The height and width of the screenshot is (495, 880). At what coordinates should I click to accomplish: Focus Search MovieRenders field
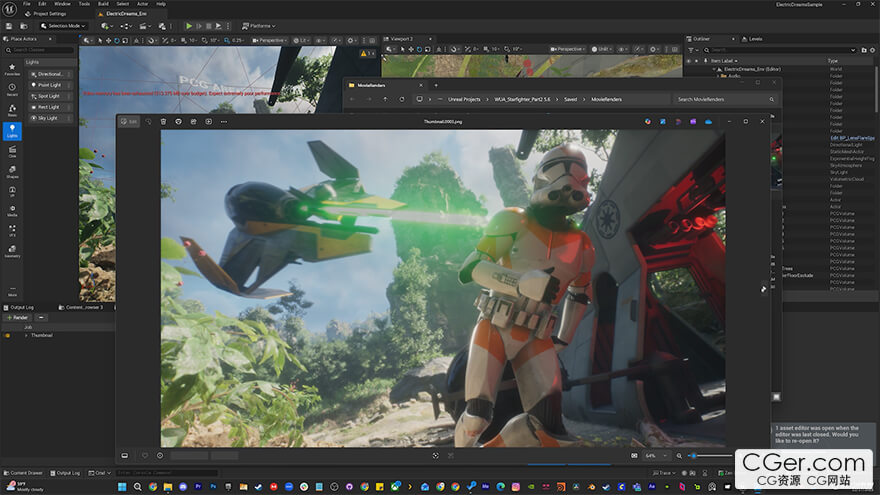725,99
